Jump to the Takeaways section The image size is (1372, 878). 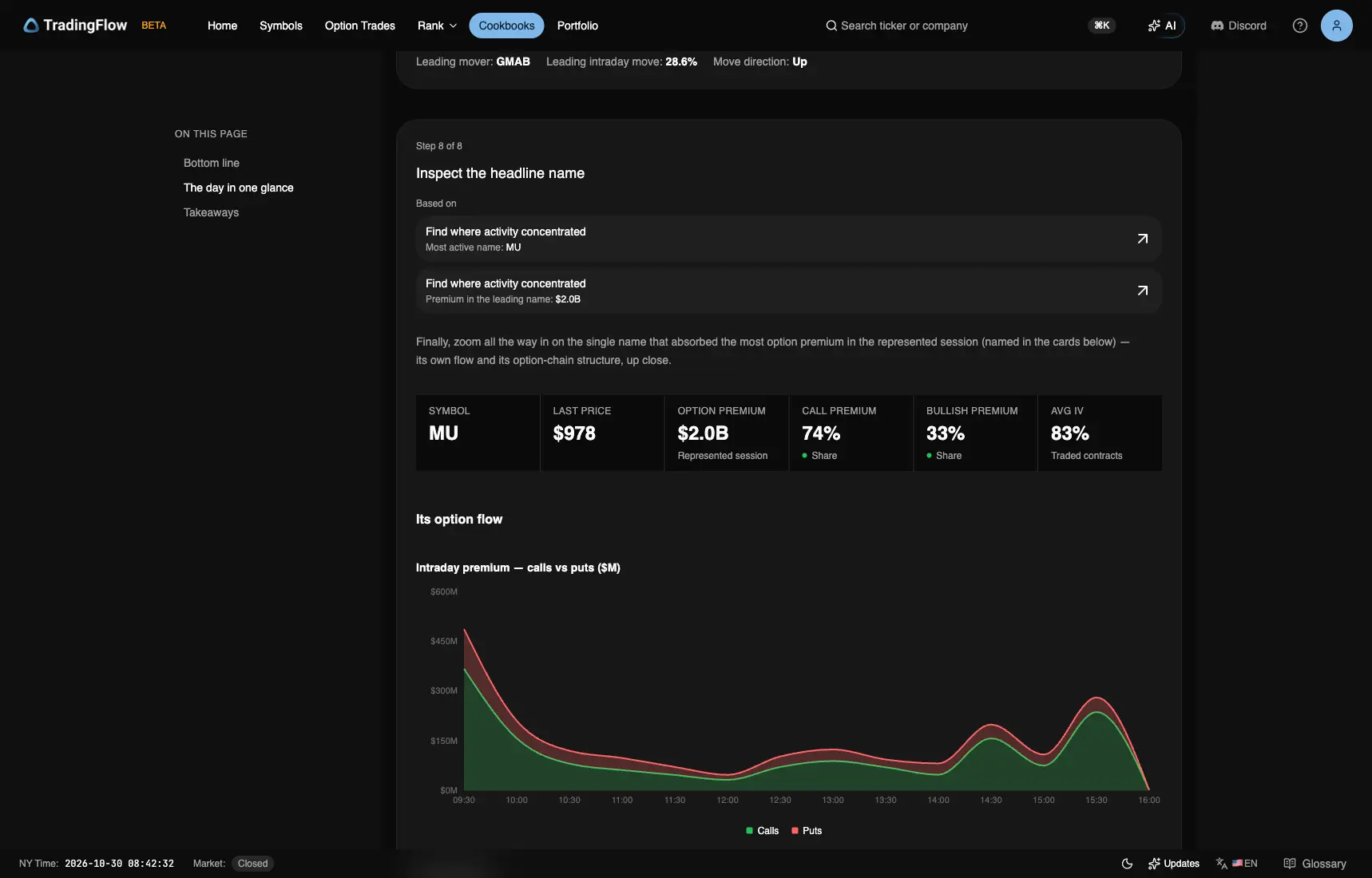tap(212, 212)
